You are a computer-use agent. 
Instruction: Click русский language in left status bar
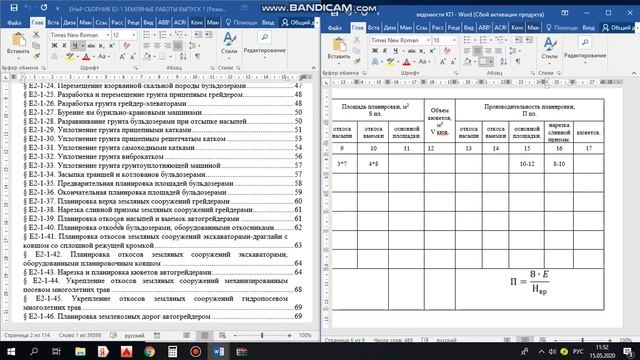(134, 336)
